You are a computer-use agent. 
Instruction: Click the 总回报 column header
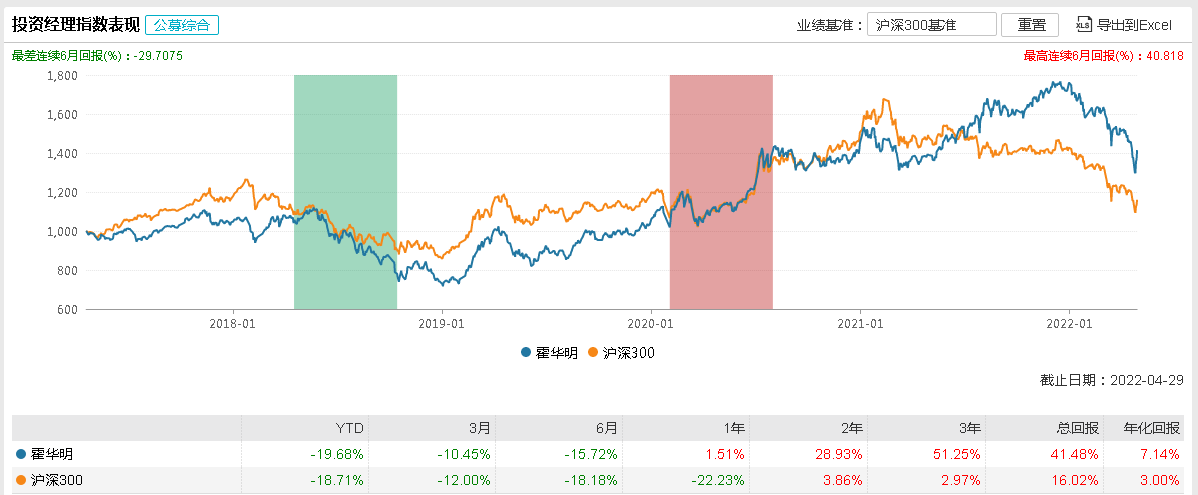[x=1079, y=428]
